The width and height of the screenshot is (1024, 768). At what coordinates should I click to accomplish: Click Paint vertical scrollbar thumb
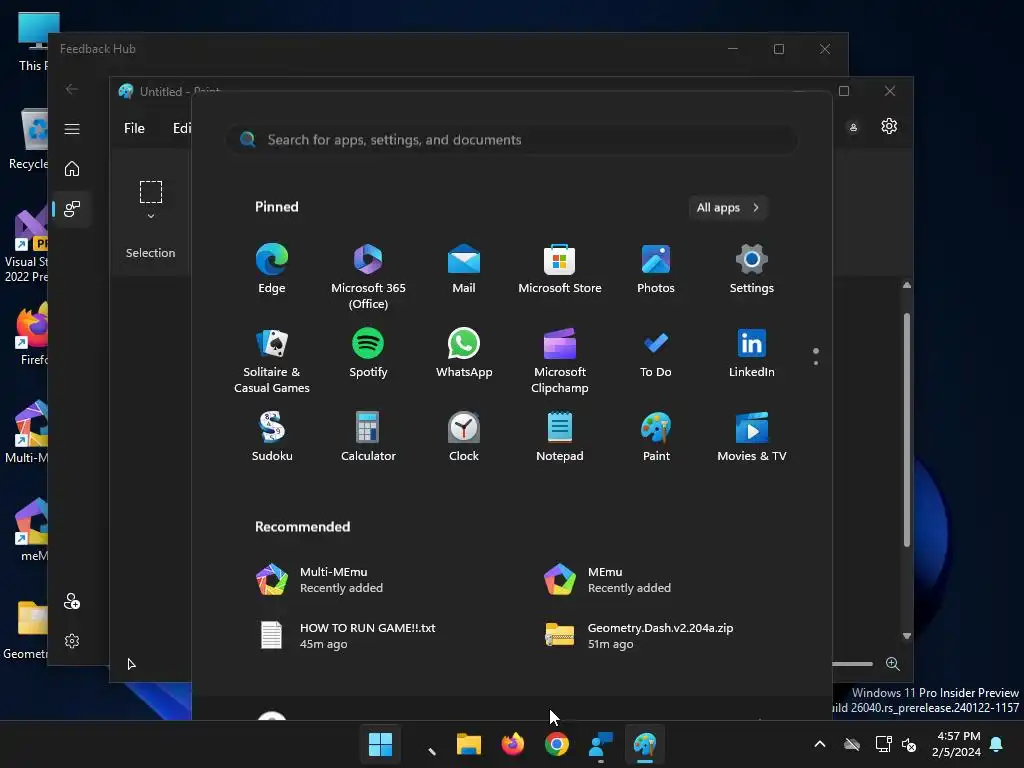[x=906, y=429]
